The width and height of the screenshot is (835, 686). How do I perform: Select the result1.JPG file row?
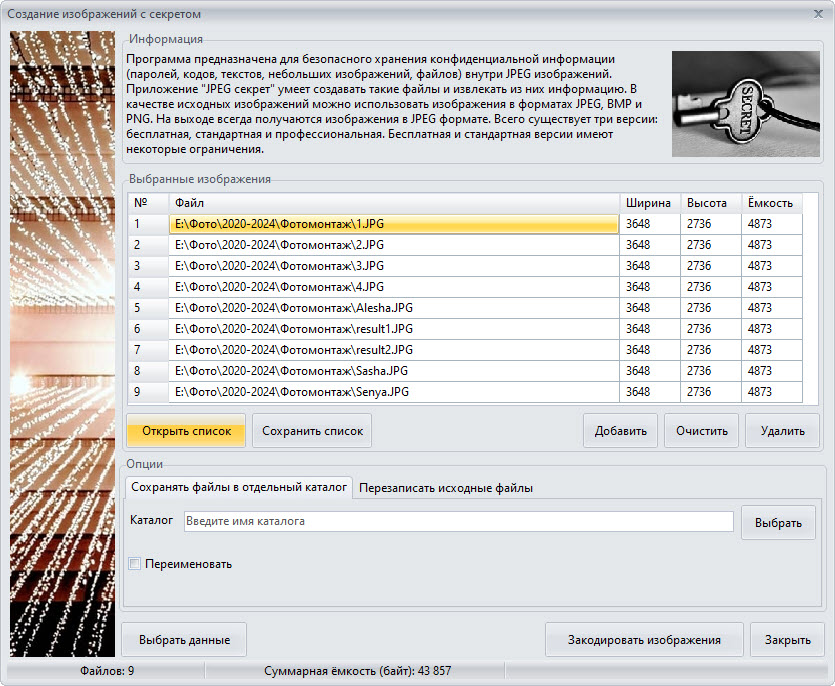pyautogui.click(x=392, y=329)
